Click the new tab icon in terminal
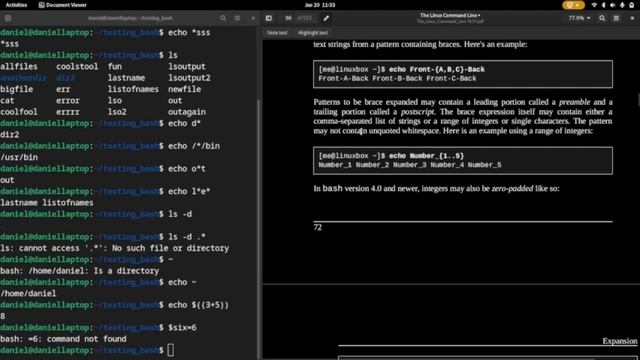Viewport: 640px width, 360px height. (8, 18)
